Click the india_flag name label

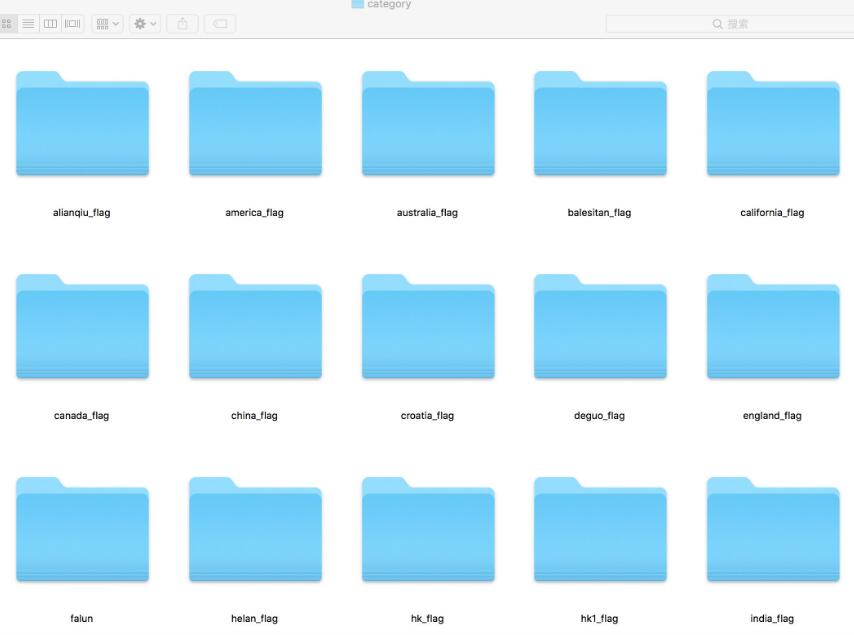772,619
